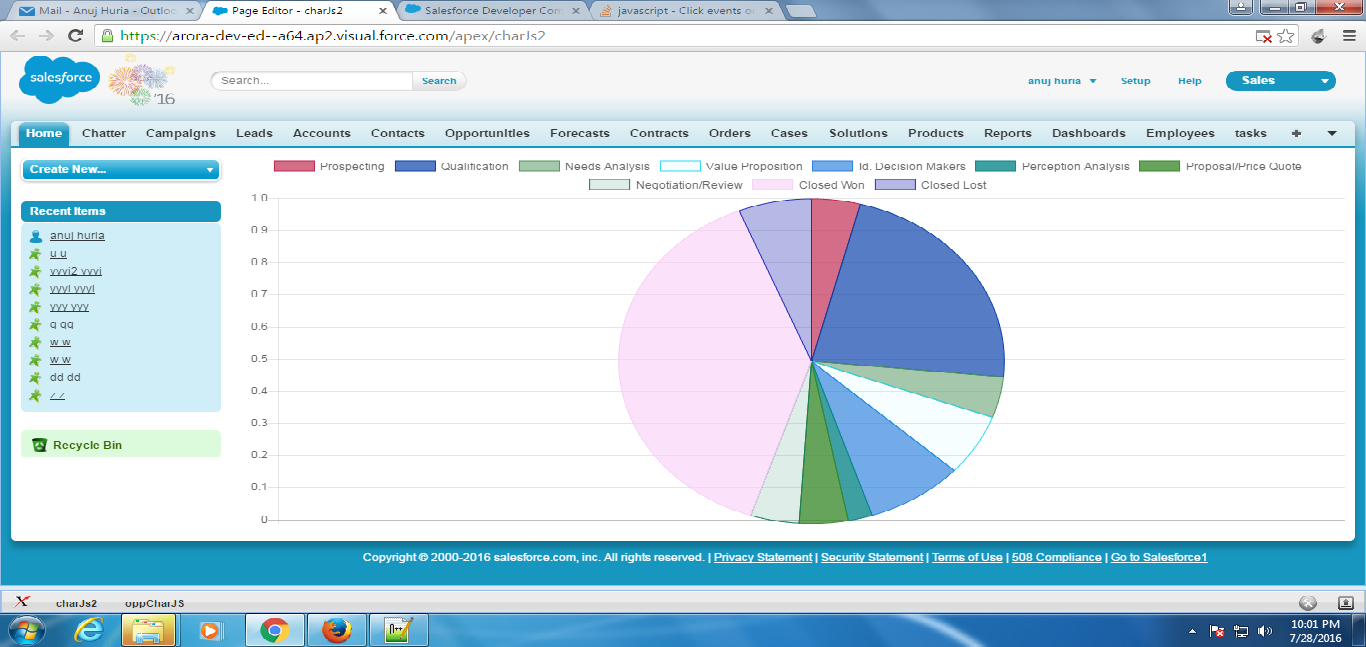Viewport: 1366px width, 647px height.
Task: Click the Closed Won legend color box
Action: click(x=772, y=185)
